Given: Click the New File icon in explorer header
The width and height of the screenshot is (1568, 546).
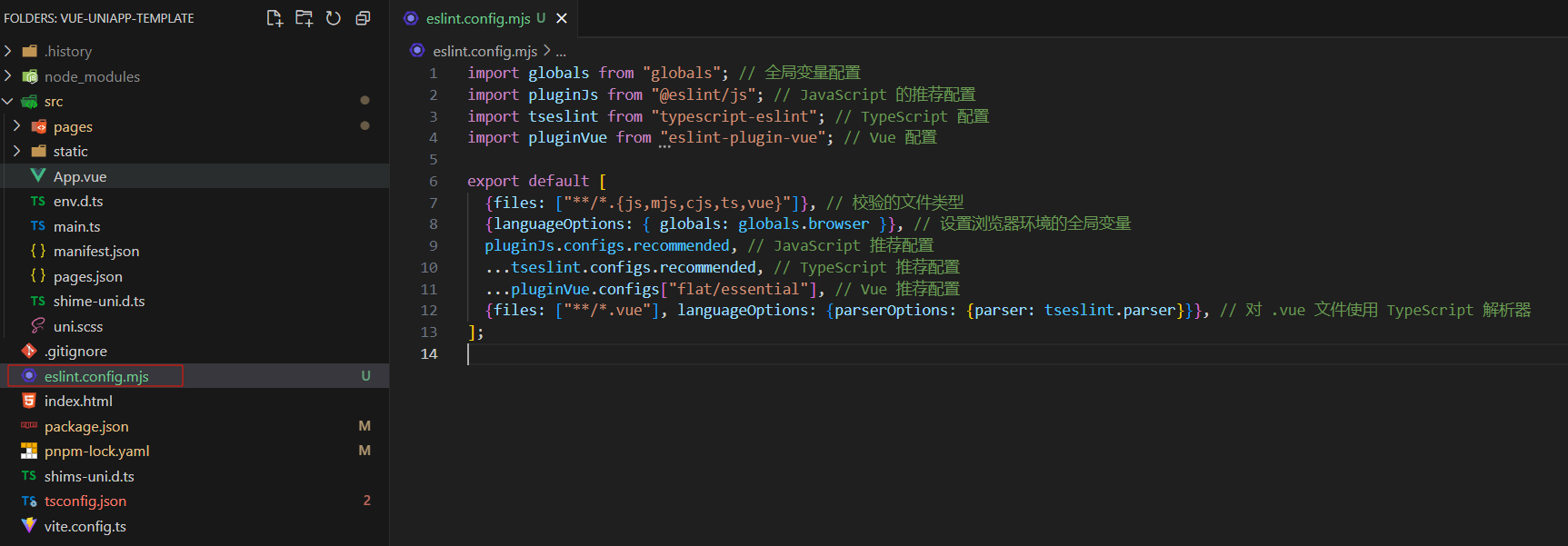Looking at the screenshot, I should point(275,18).
